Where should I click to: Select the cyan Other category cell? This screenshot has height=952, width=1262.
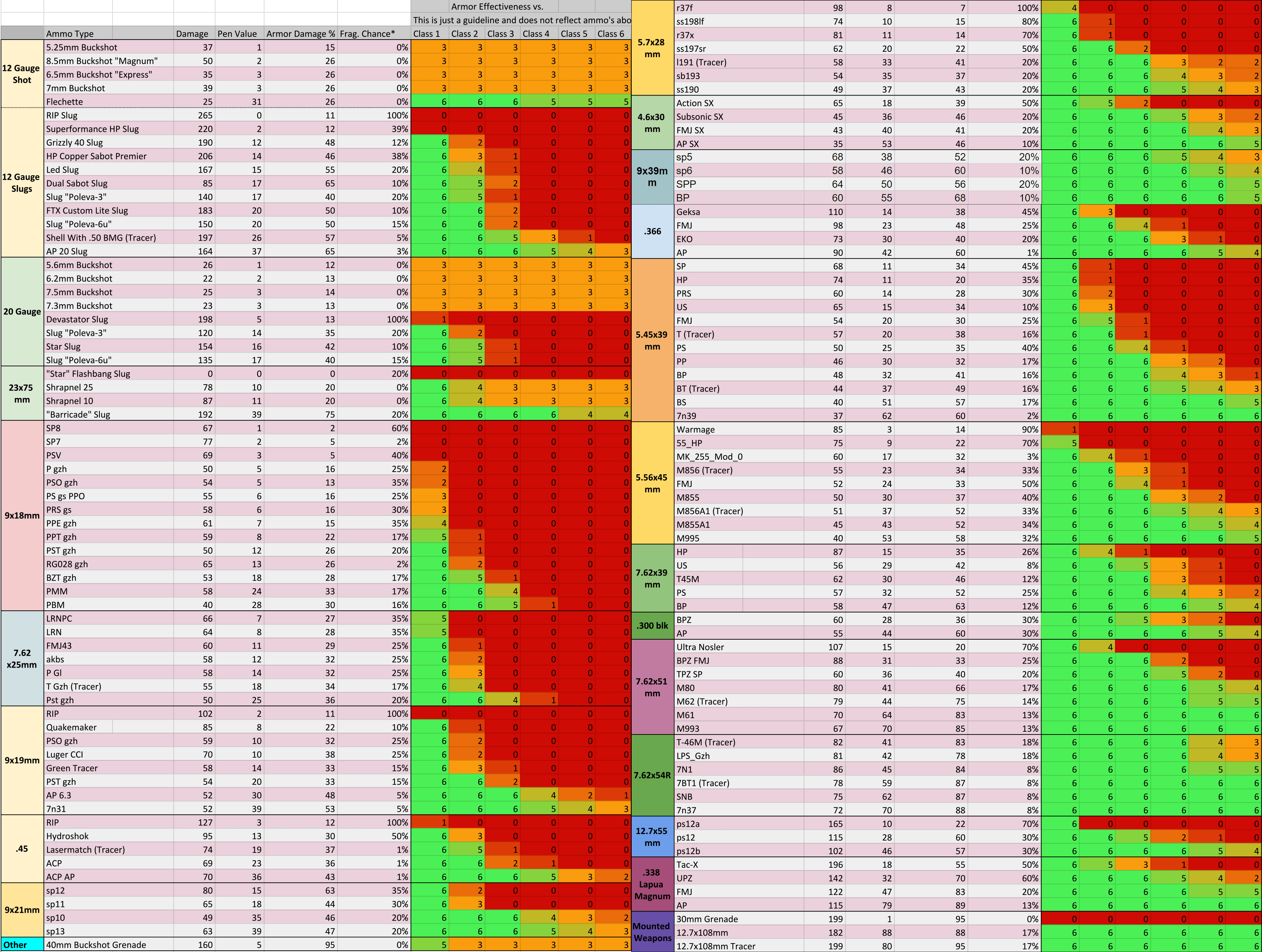point(22,944)
